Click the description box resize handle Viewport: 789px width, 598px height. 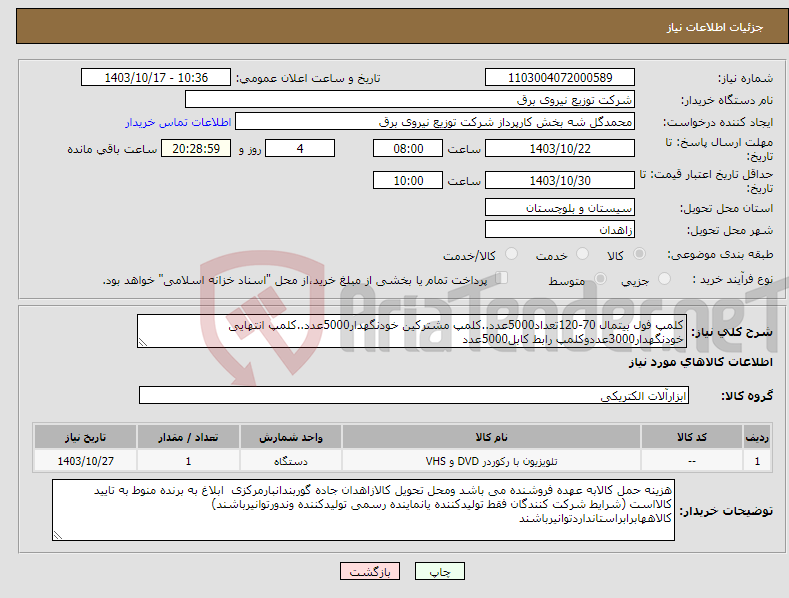142,342
